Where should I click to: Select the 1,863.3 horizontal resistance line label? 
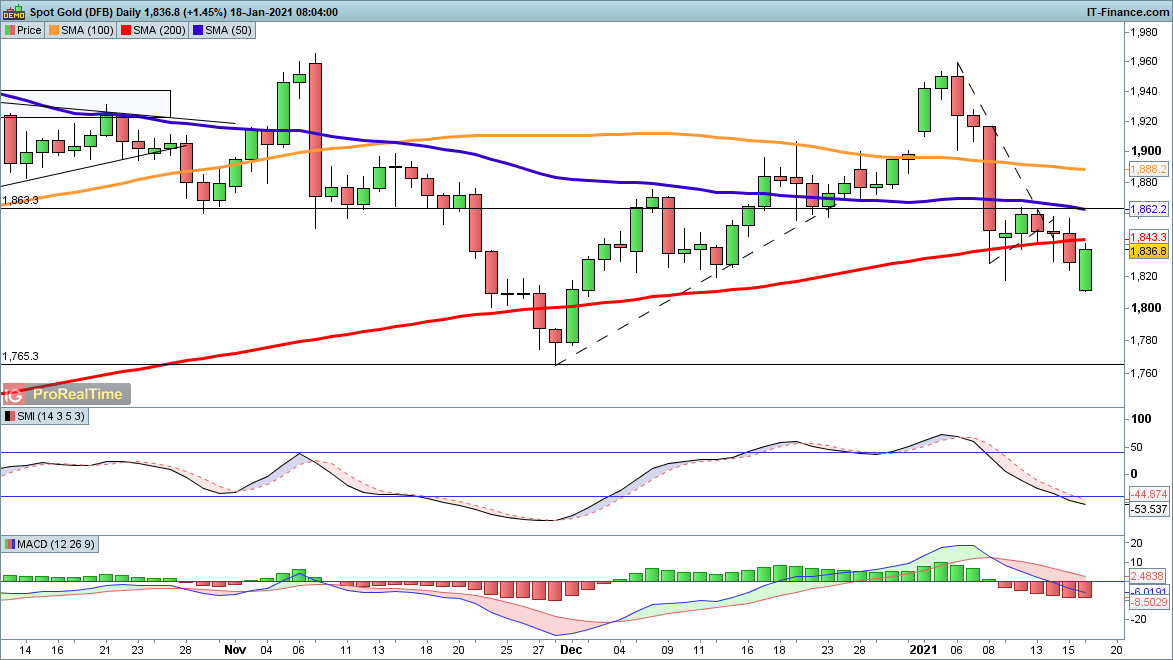coord(21,200)
